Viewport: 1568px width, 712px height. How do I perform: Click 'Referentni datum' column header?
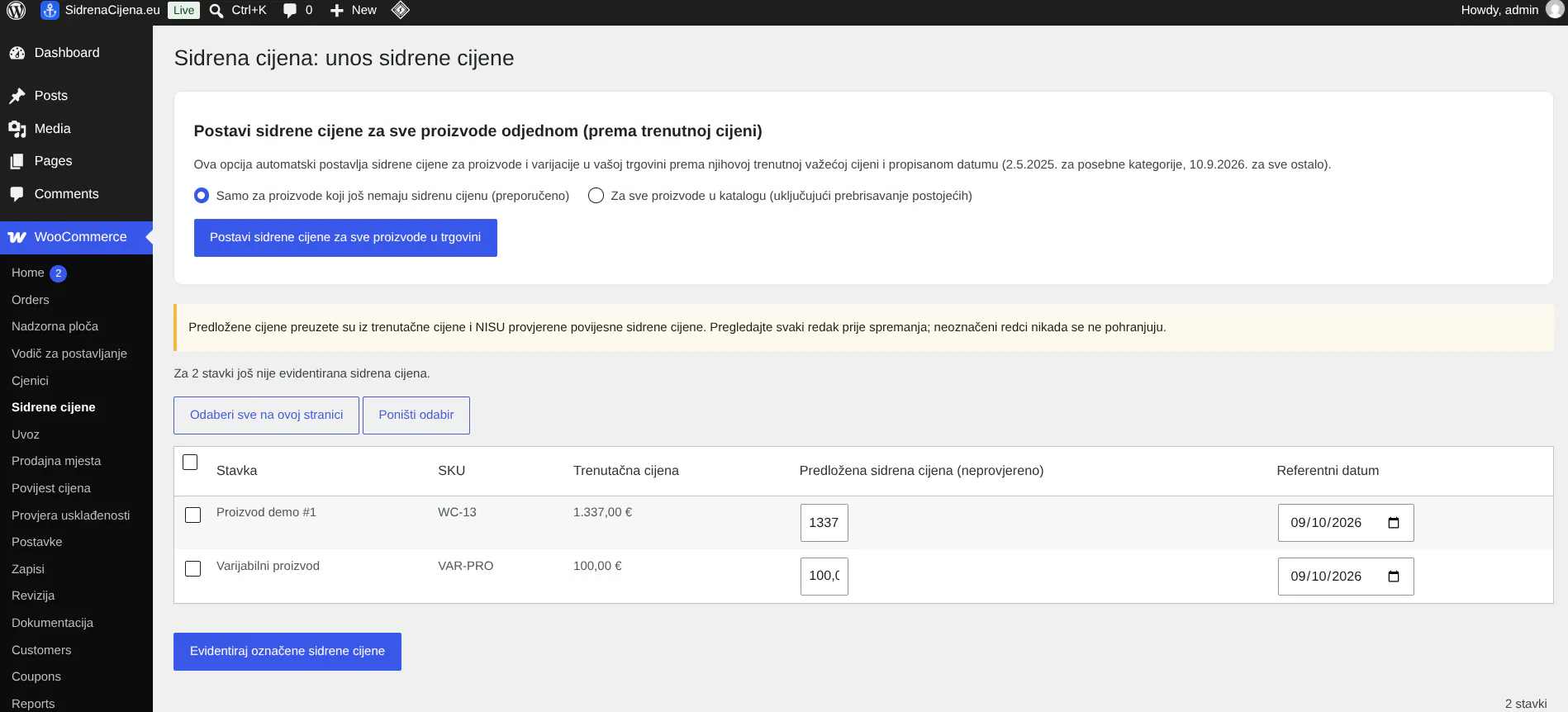pyautogui.click(x=1328, y=471)
